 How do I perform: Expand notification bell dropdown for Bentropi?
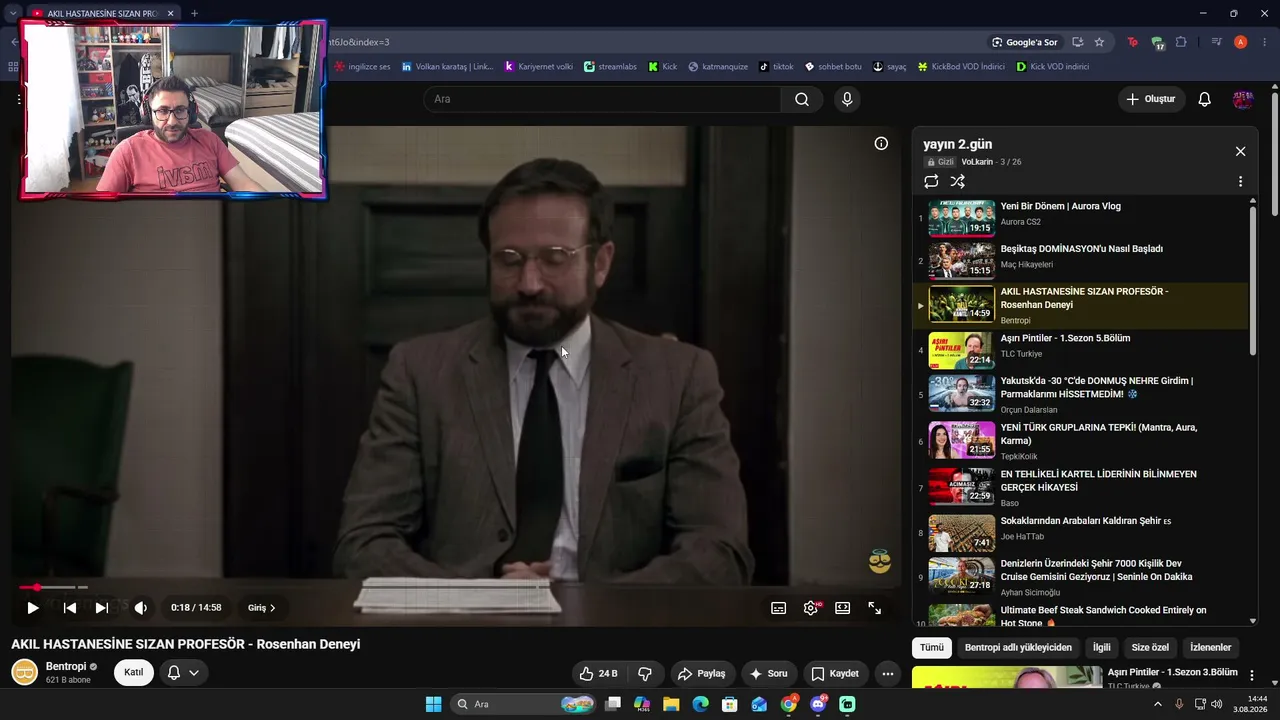point(182,672)
